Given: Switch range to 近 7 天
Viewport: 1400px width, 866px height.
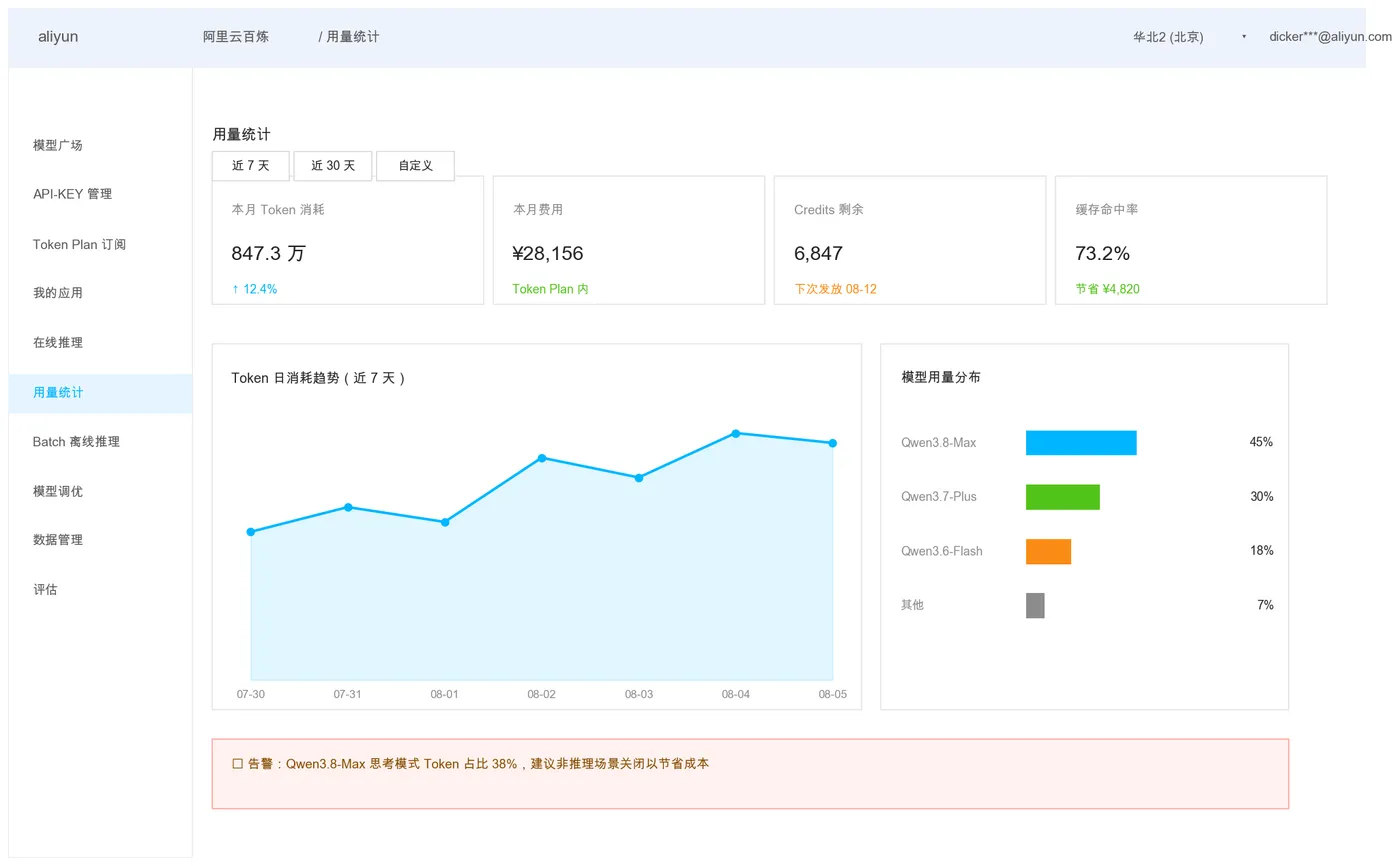Looking at the screenshot, I should [x=251, y=166].
